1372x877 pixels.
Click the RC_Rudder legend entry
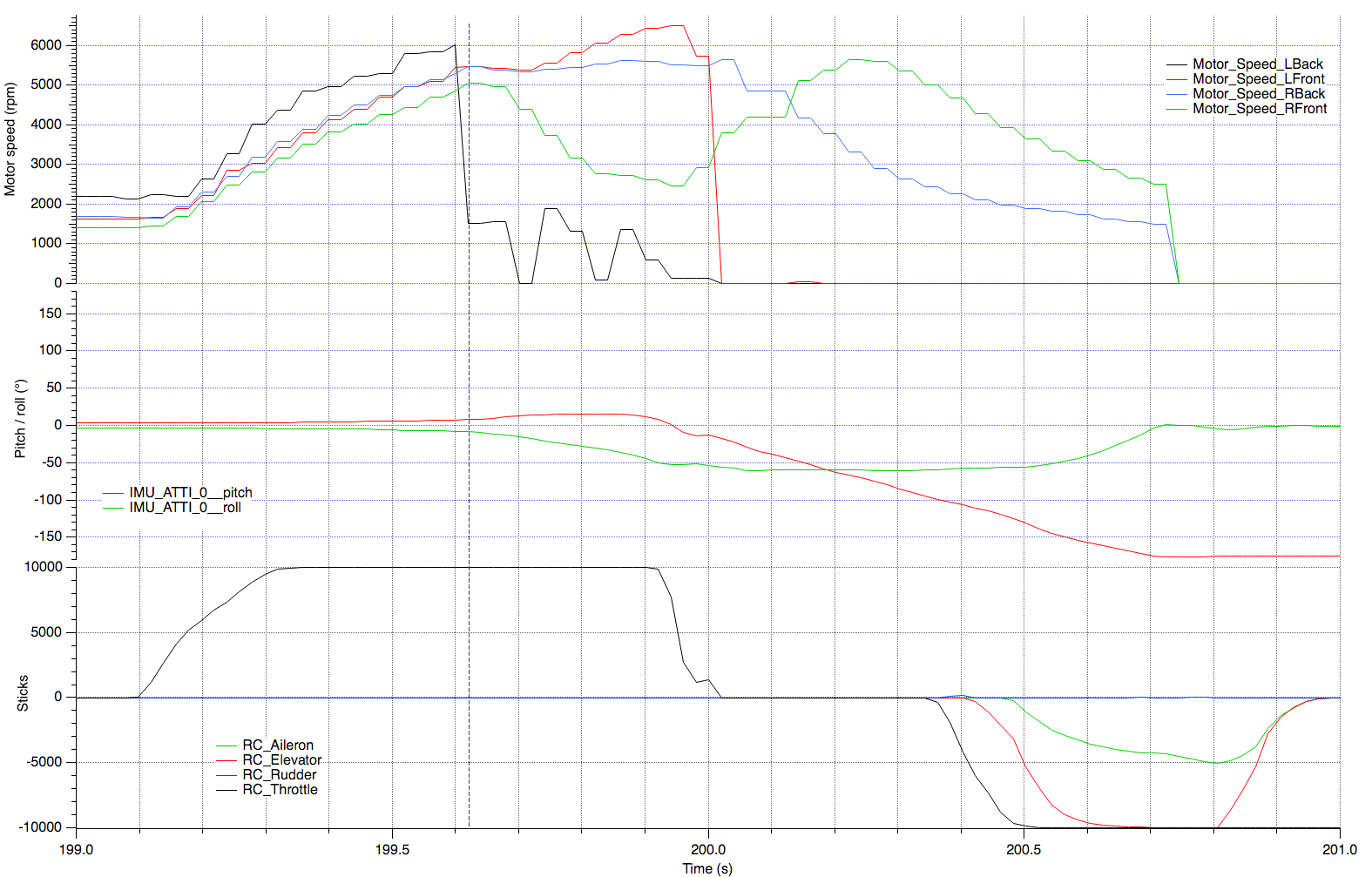[x=266, y=774]
